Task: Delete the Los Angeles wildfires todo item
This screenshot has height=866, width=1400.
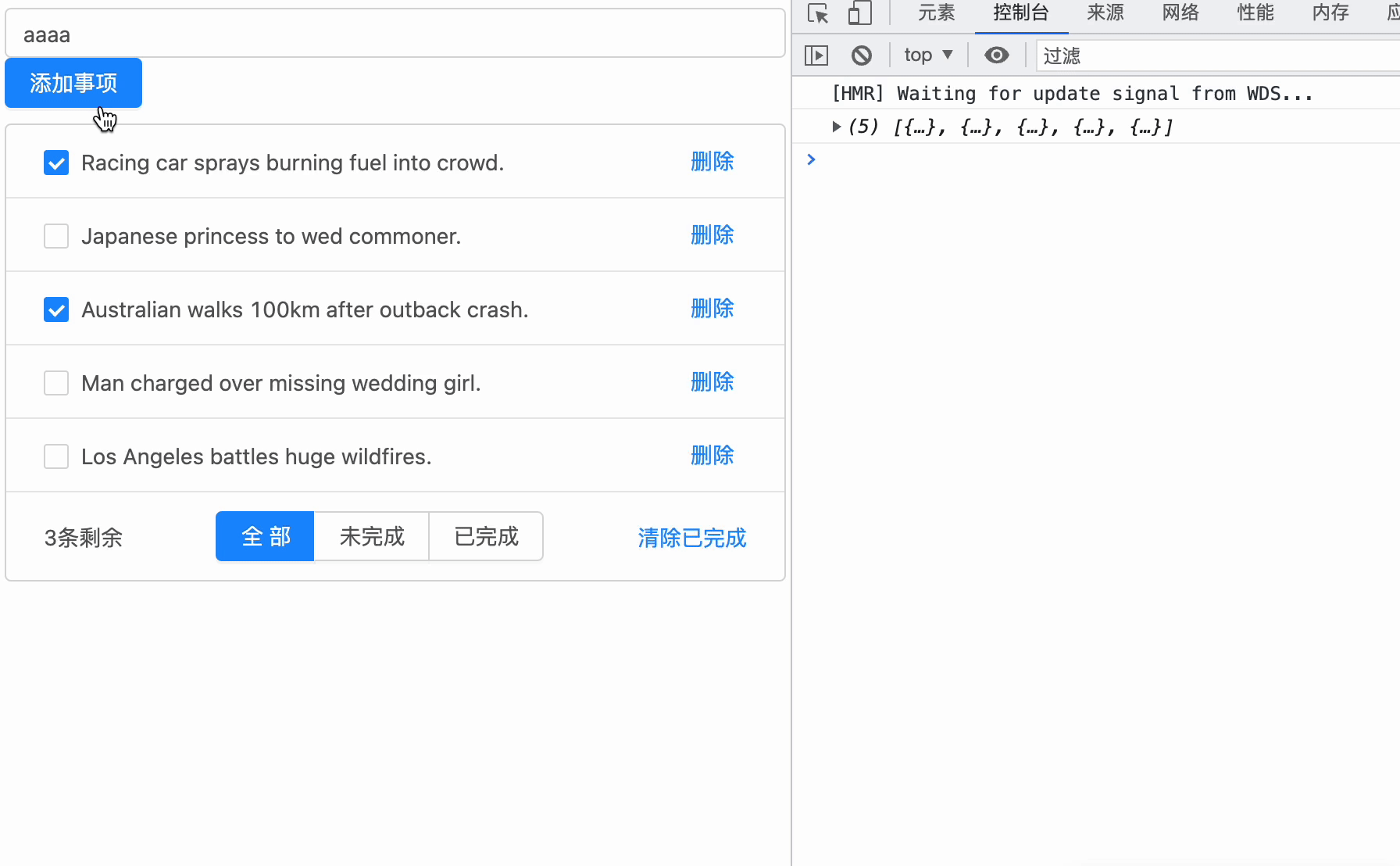Action: 712,456
